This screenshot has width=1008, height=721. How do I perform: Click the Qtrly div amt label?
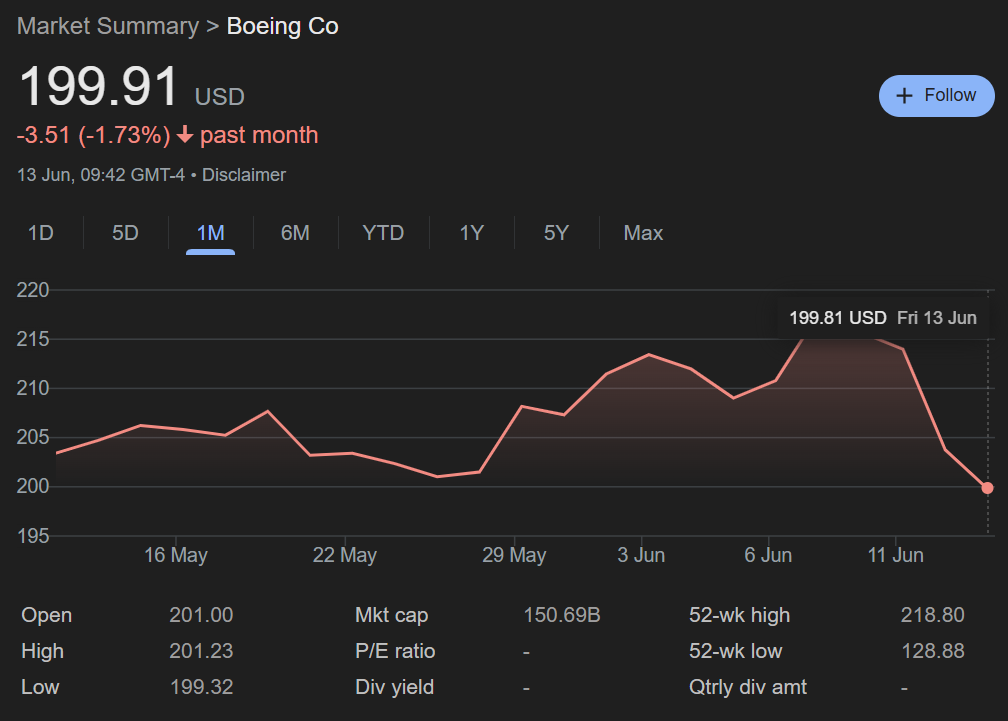(x=748, y=687)
